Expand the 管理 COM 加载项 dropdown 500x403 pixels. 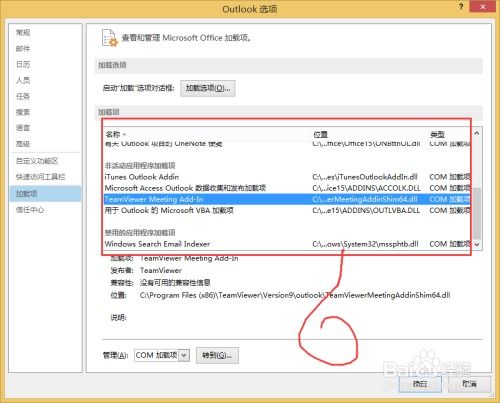pos(184,355)
